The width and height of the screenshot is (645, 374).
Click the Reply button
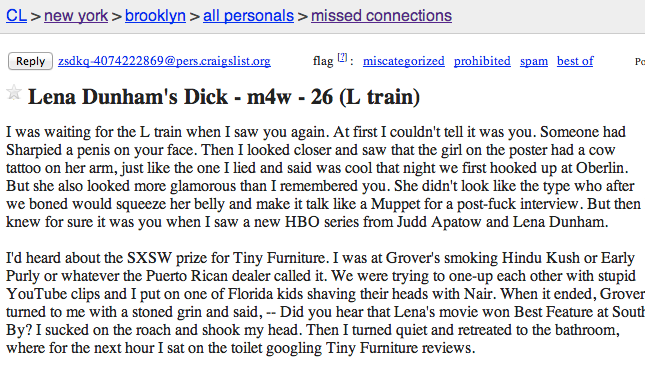click(30, 61)
